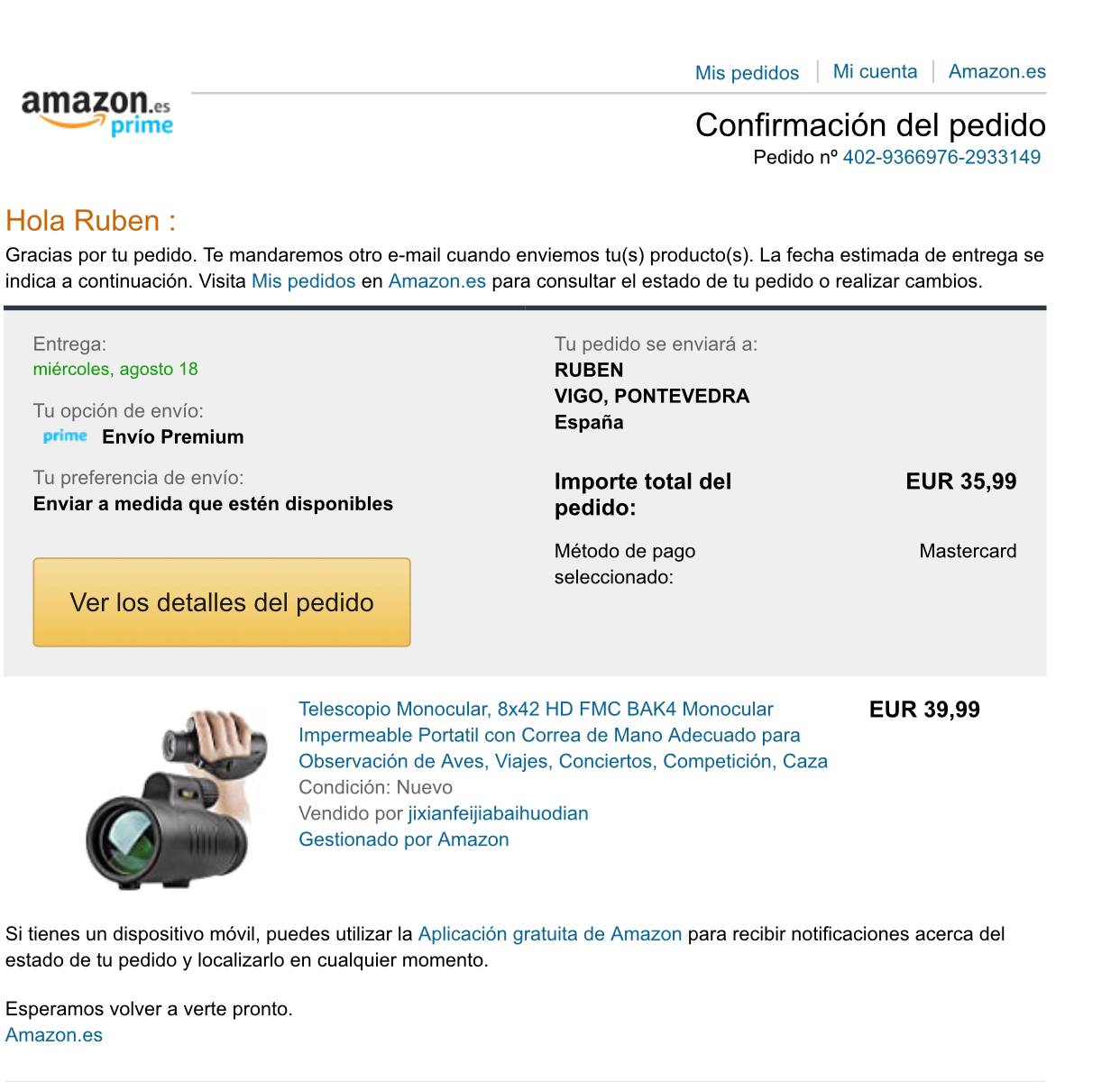Click the order total EUR 35,99
This screenshot has width=1120, height=1082.
pyautogui.click(x=961, y=481)
